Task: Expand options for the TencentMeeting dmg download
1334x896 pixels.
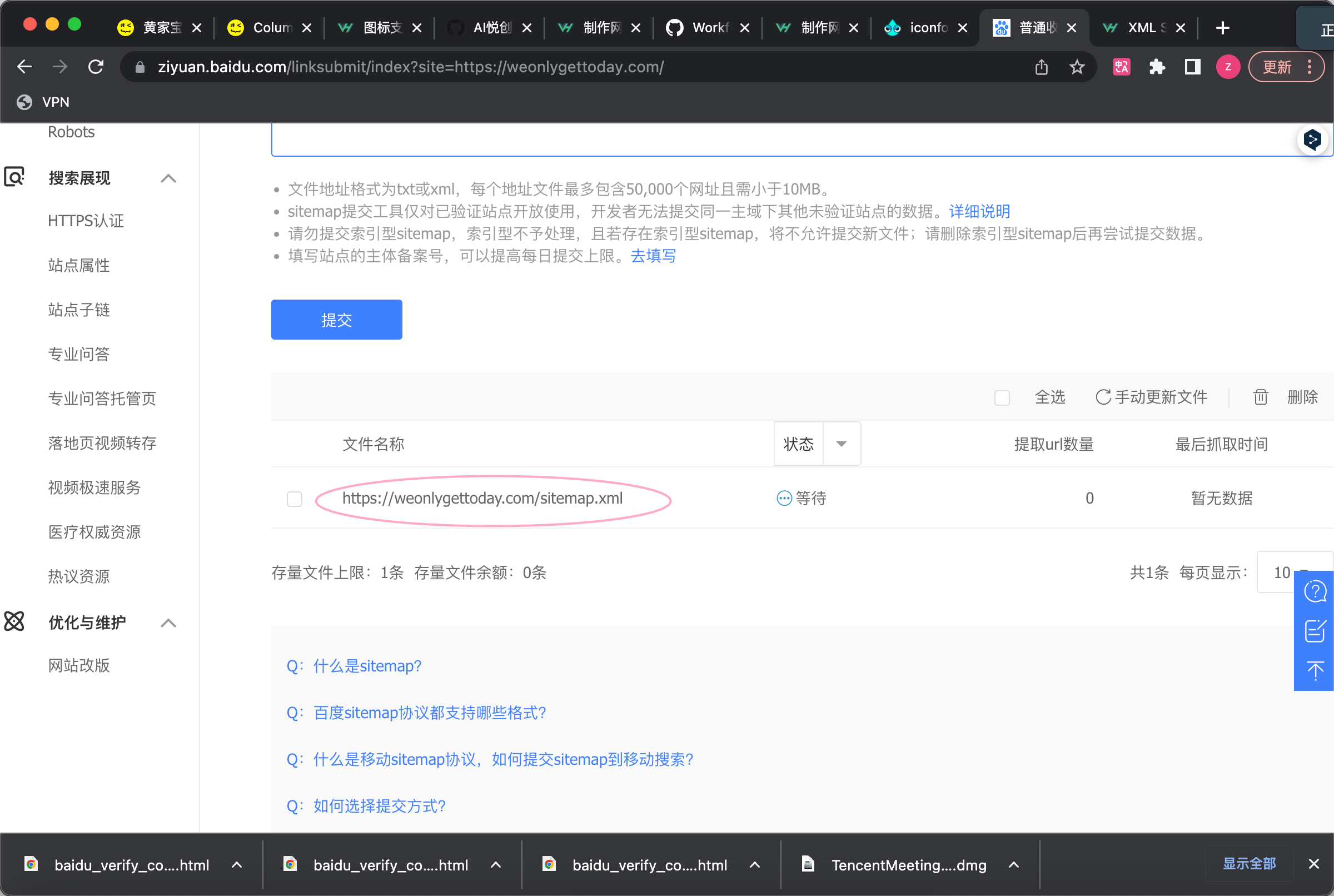Action: pos(1014,864)
